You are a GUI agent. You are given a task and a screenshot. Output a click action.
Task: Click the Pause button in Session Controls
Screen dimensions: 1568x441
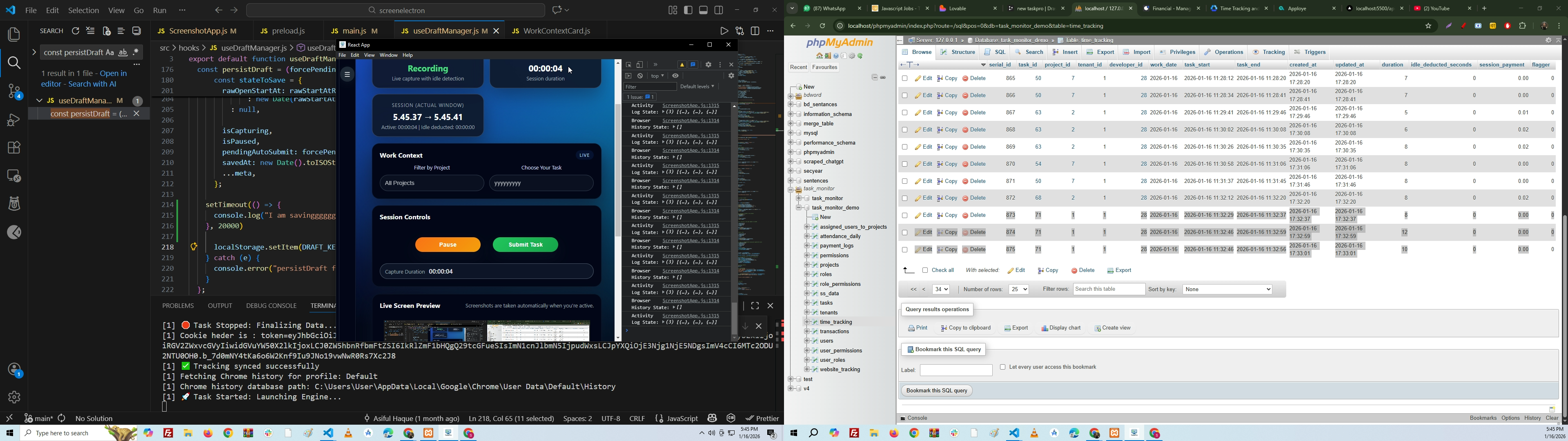point(448,245)
